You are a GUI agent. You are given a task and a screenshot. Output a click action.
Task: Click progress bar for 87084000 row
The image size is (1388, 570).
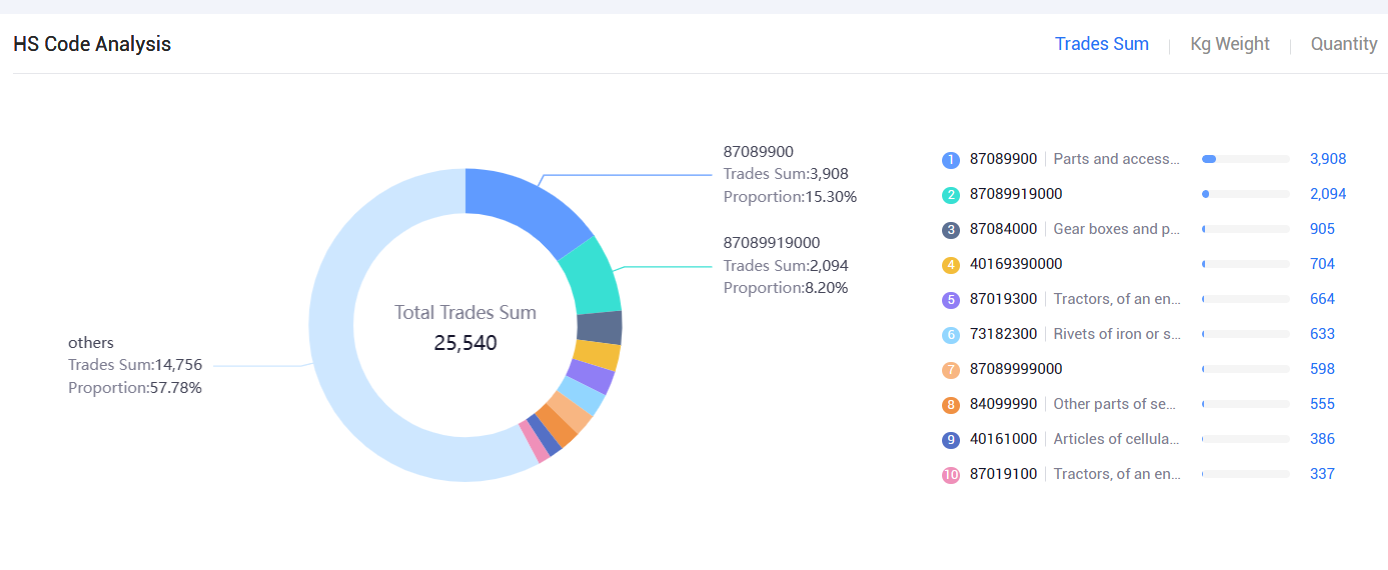pyautogui.click(x=1246, y=229)
